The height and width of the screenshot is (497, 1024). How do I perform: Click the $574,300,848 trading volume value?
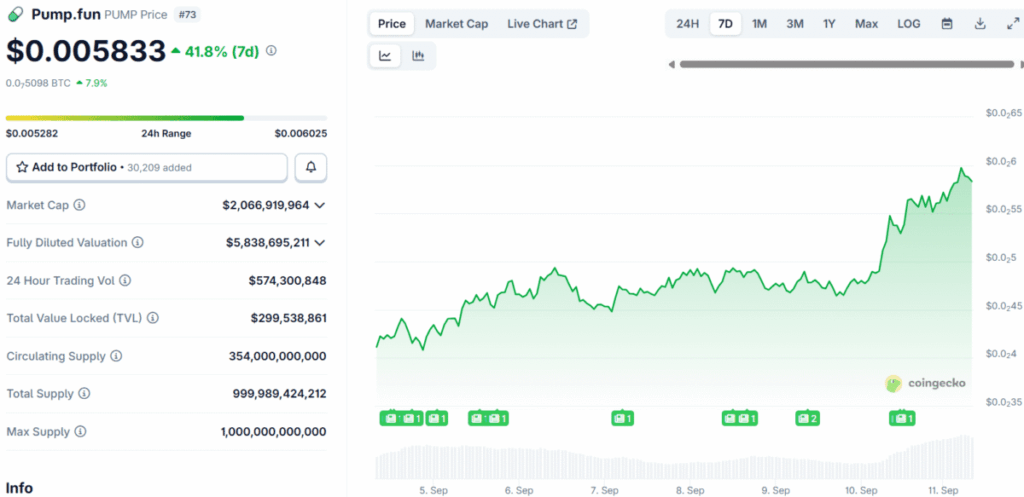coord(287,281)
